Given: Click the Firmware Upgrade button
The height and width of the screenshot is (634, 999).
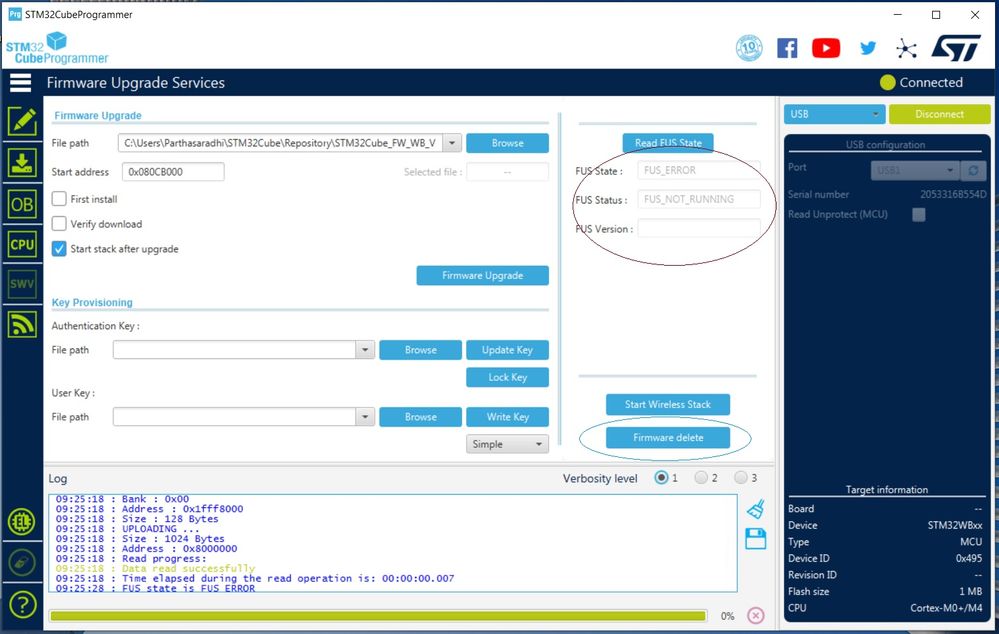Looking at the screenshot, I should point(482,275).
